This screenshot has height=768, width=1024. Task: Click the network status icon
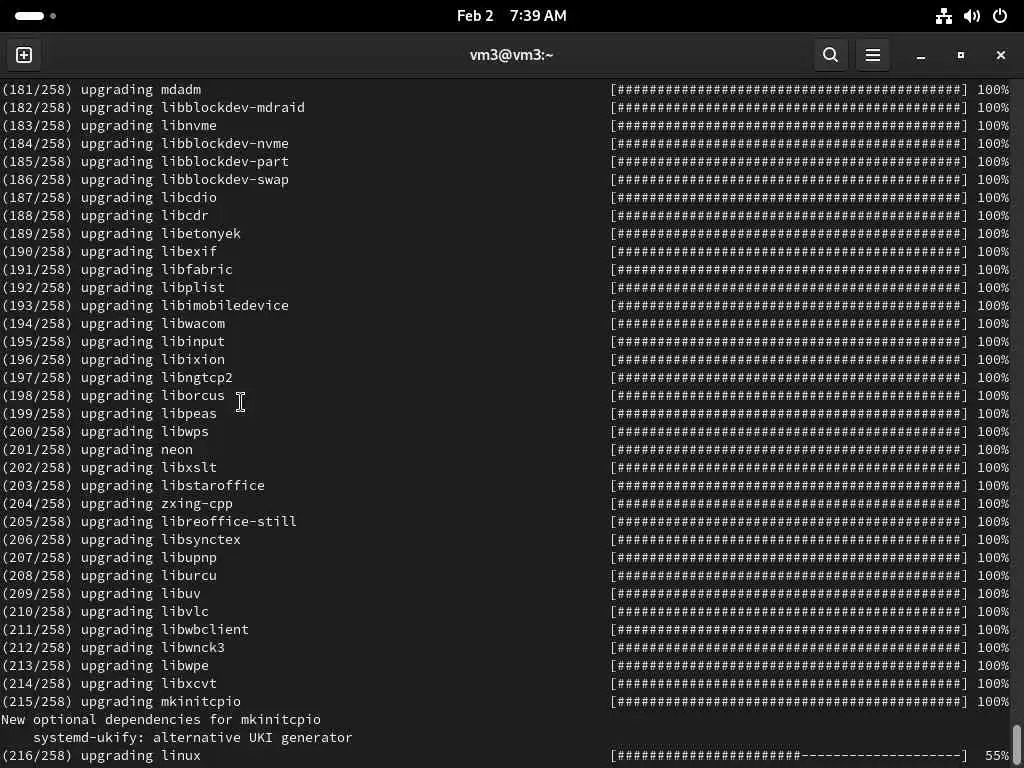pos(943,16)
